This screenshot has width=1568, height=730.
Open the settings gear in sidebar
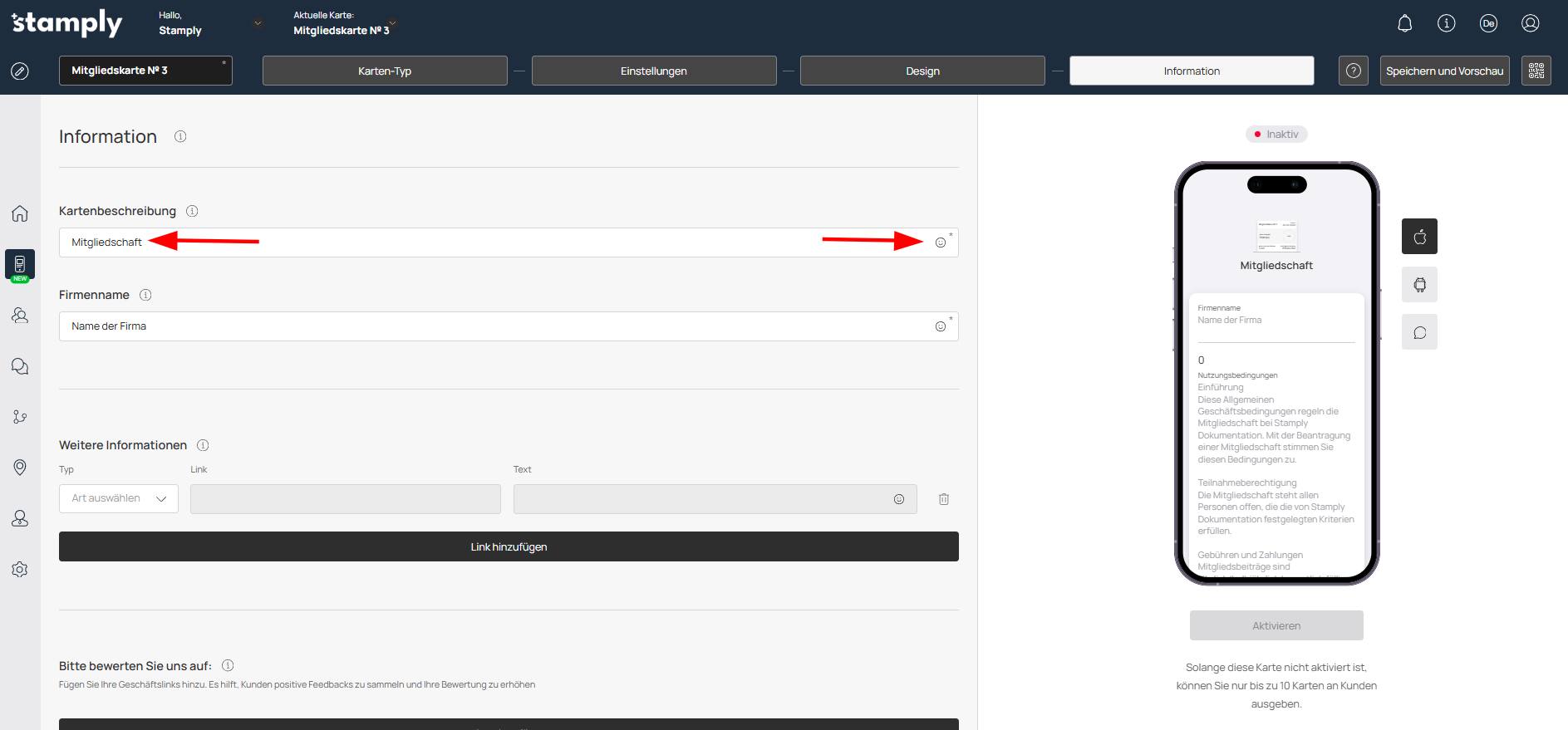20,569
